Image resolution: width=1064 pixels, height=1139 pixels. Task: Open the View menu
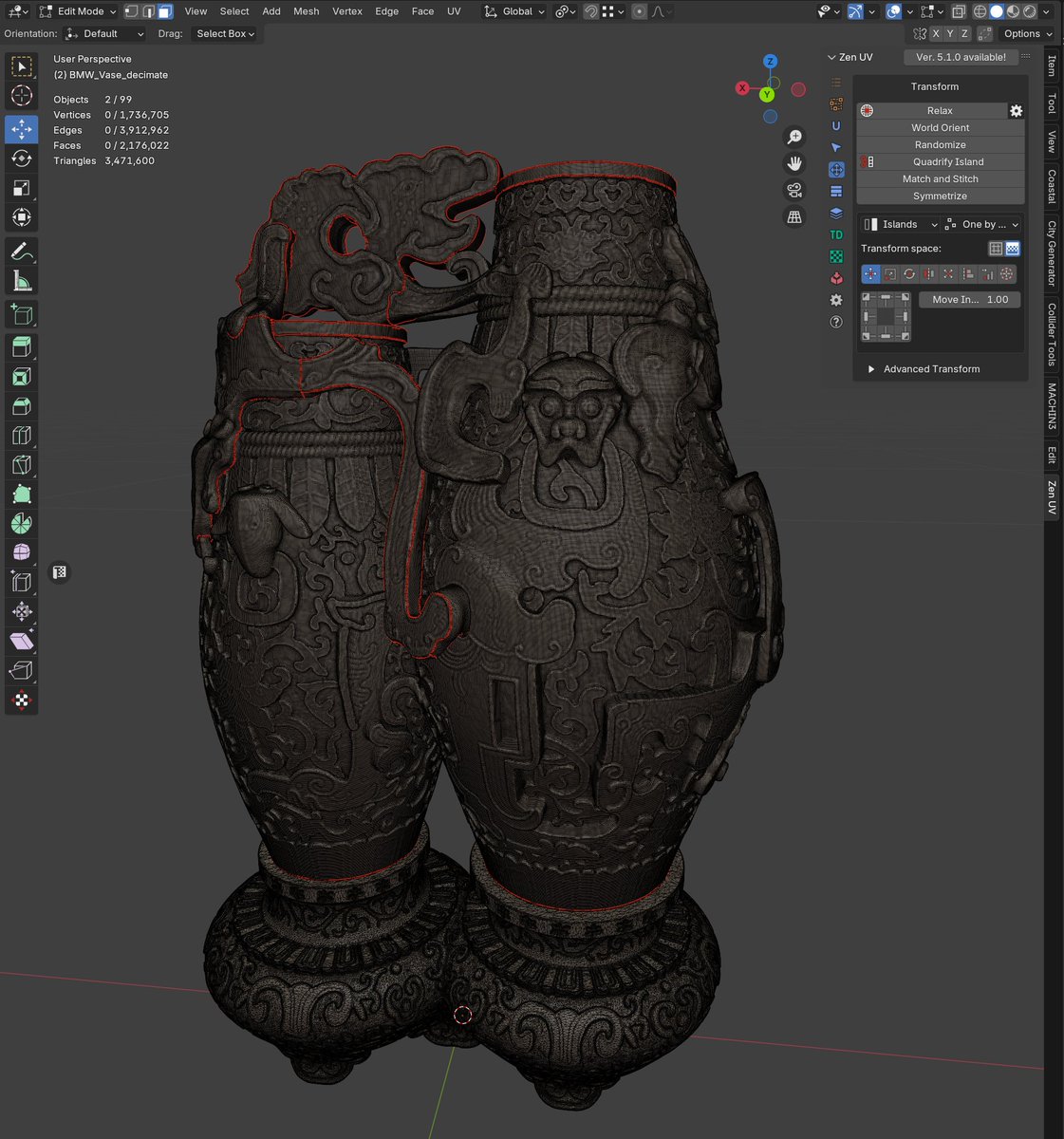196,11
